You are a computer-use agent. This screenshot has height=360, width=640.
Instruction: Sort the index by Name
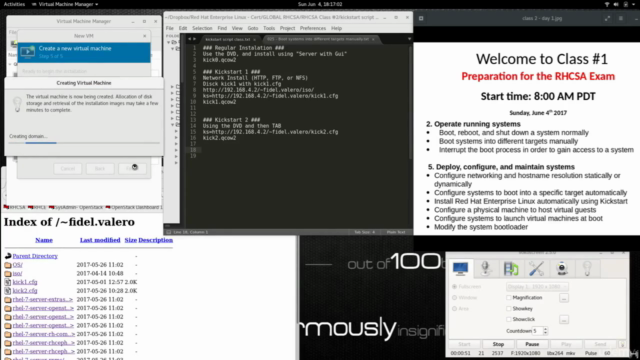pos(44,240)
